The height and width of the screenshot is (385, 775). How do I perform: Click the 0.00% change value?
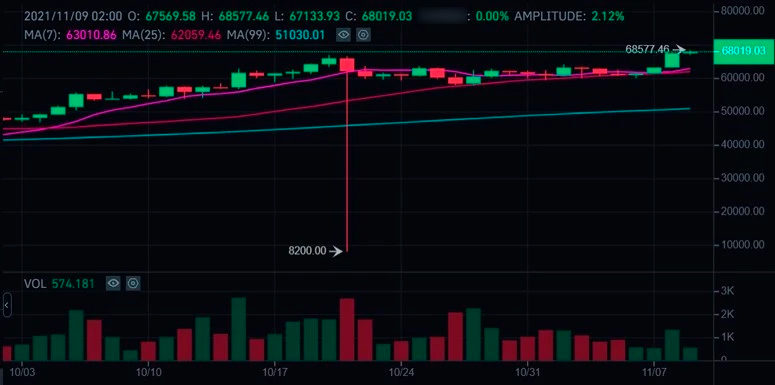492,16
